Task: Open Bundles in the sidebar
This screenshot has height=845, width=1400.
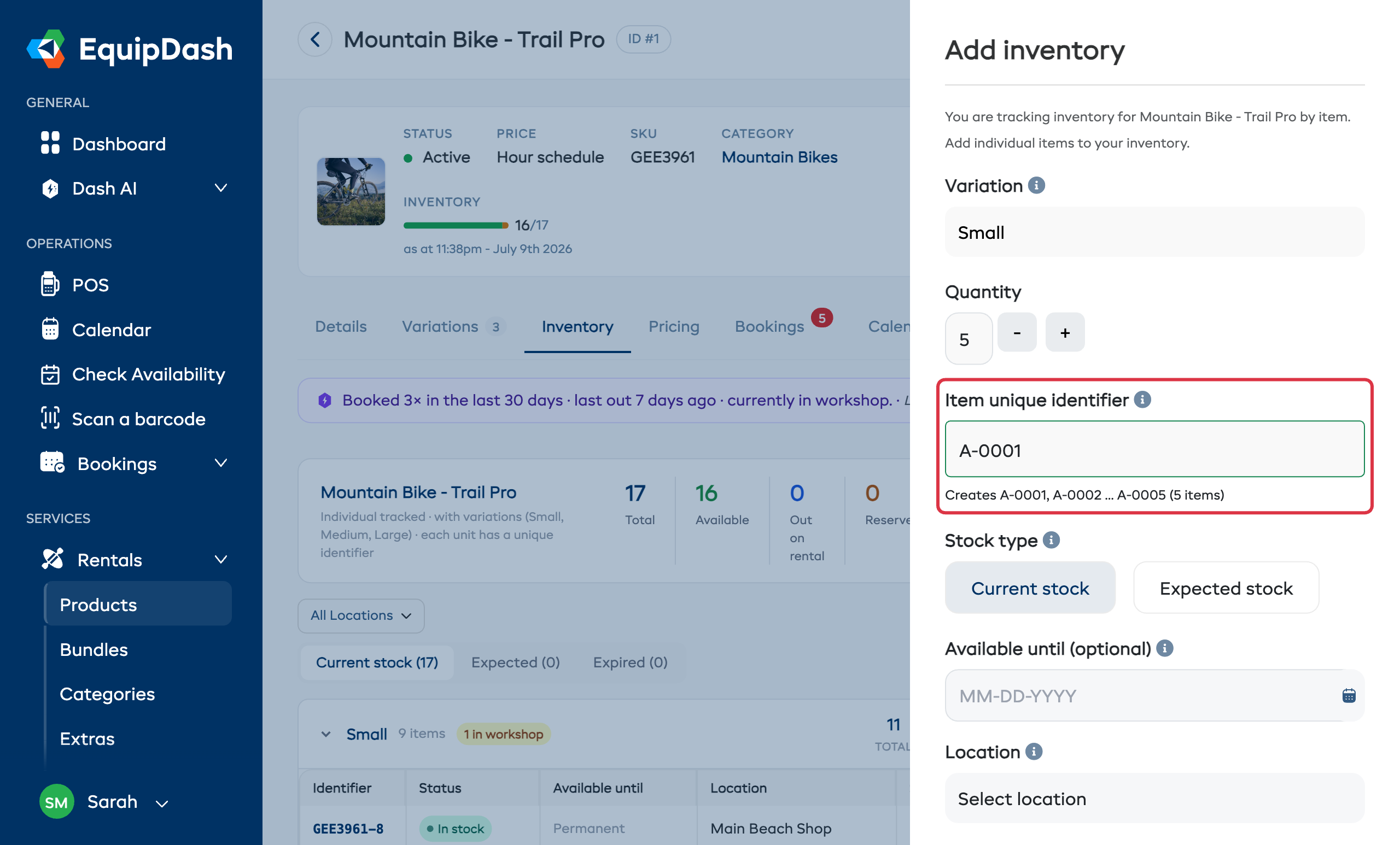Action: [94, 649]
